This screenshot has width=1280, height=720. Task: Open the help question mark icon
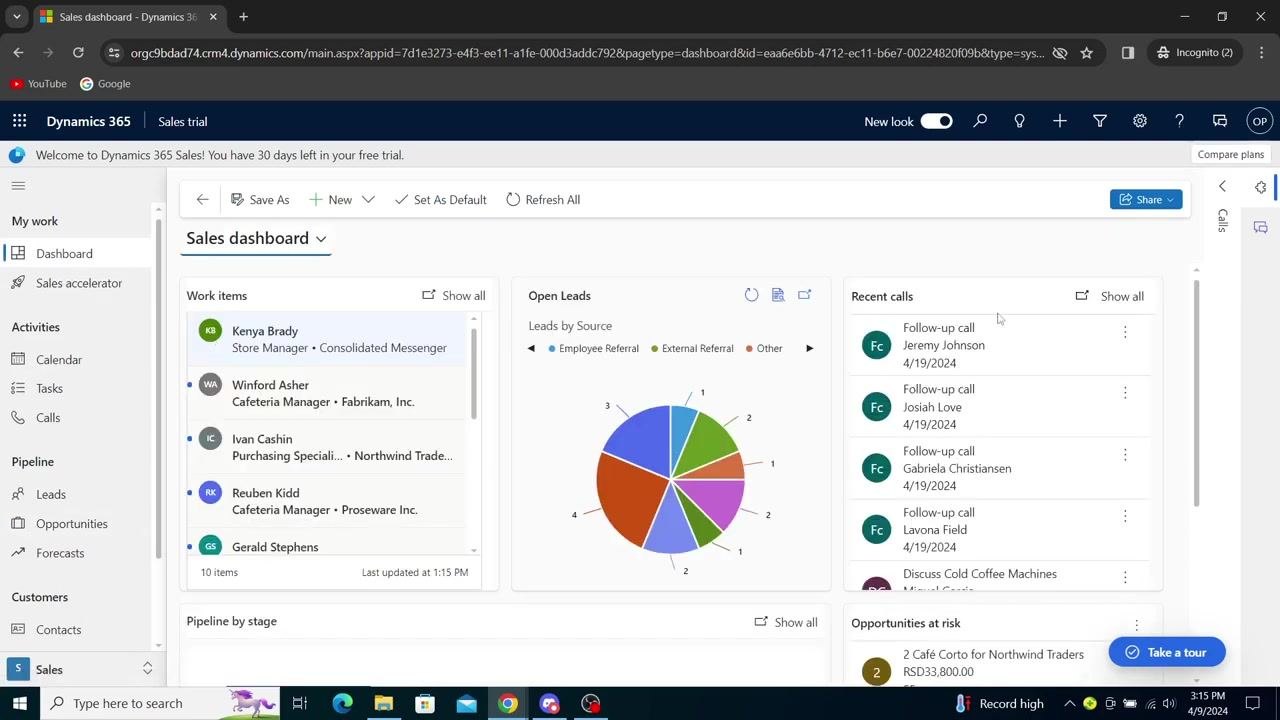tap(1179, 121)
